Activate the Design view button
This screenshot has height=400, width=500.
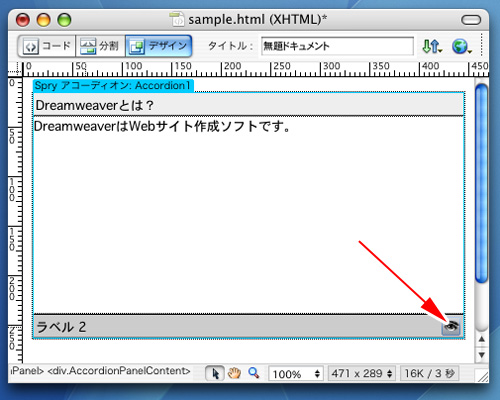click(x=159, y=46)
